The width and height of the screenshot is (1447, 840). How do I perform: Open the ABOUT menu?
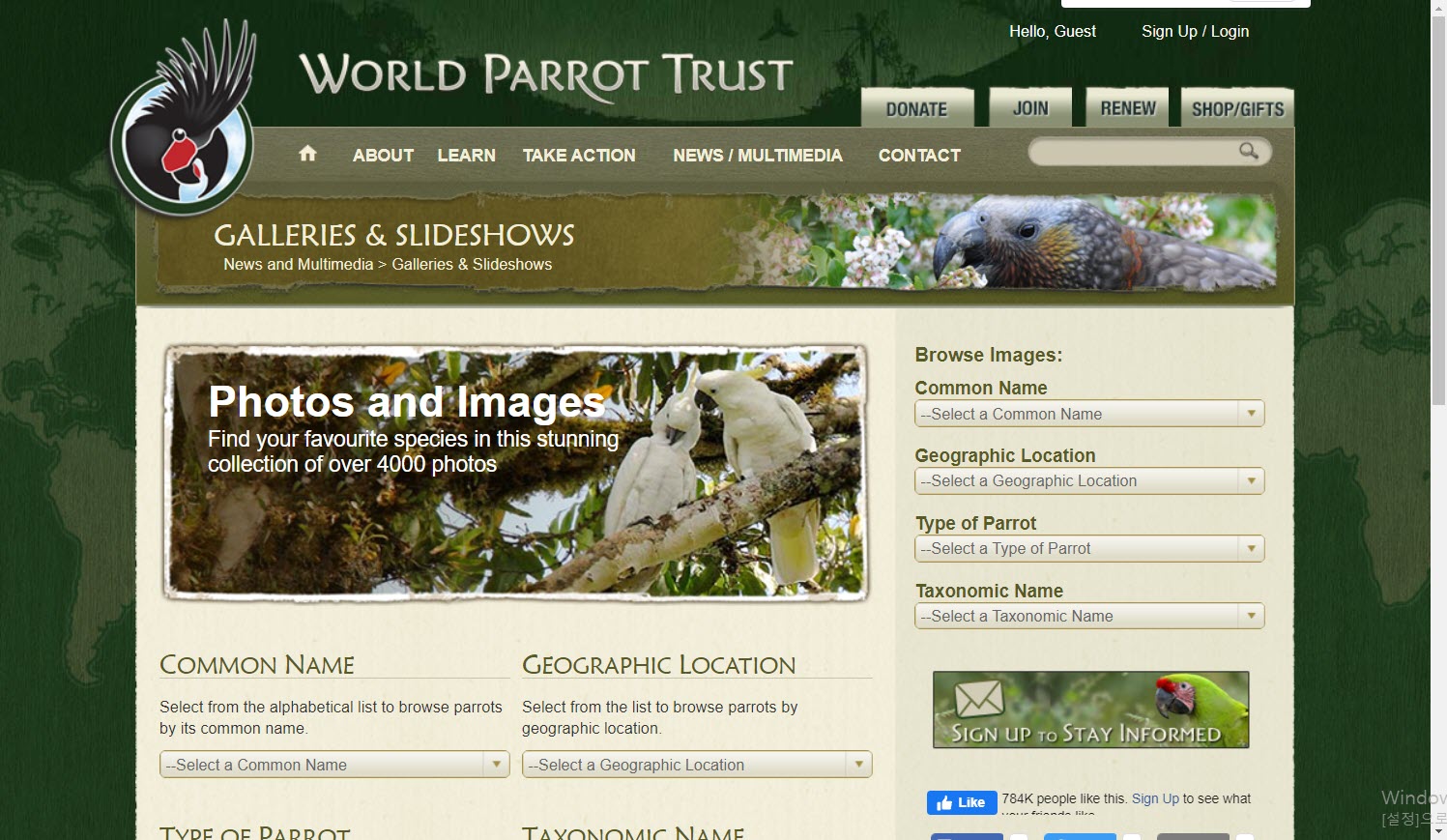[383, 156]
